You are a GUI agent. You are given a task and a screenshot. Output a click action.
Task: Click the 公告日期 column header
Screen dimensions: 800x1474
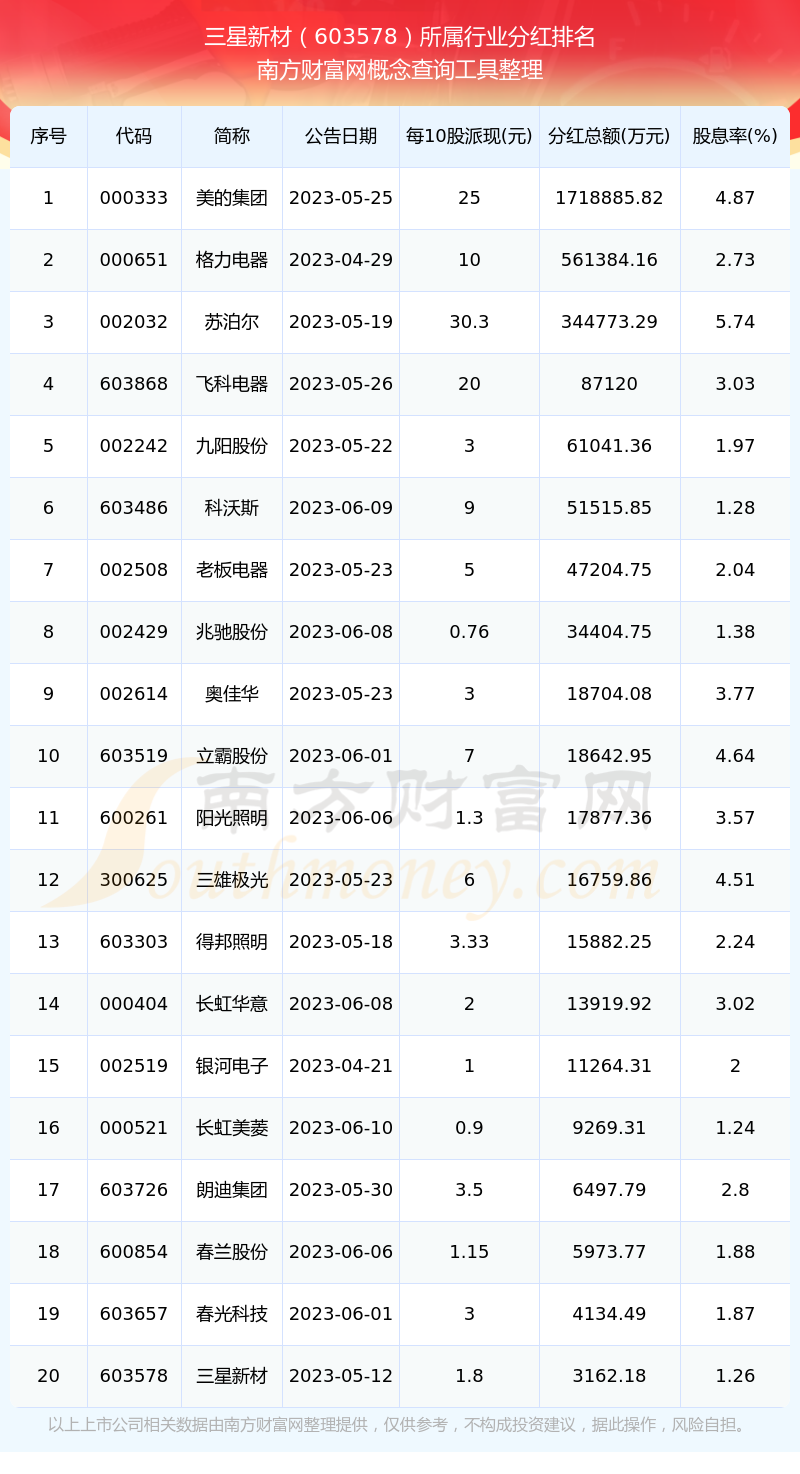pyautogui.click(x=341, y=136)
